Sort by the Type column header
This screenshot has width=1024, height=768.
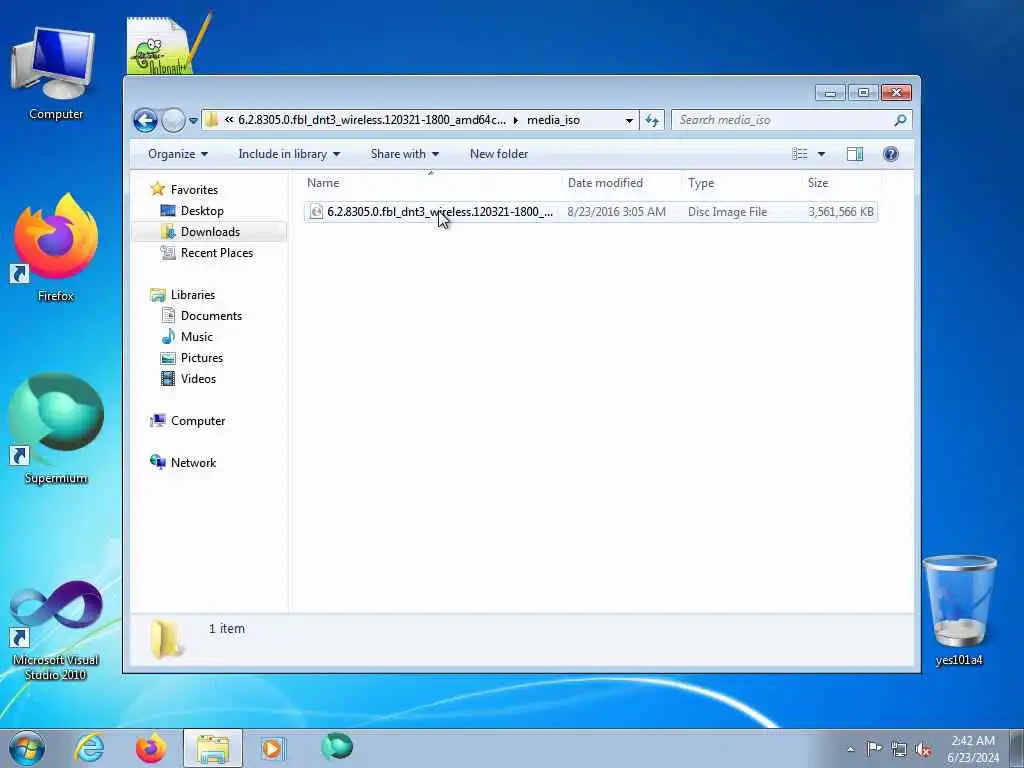(741, 183)
